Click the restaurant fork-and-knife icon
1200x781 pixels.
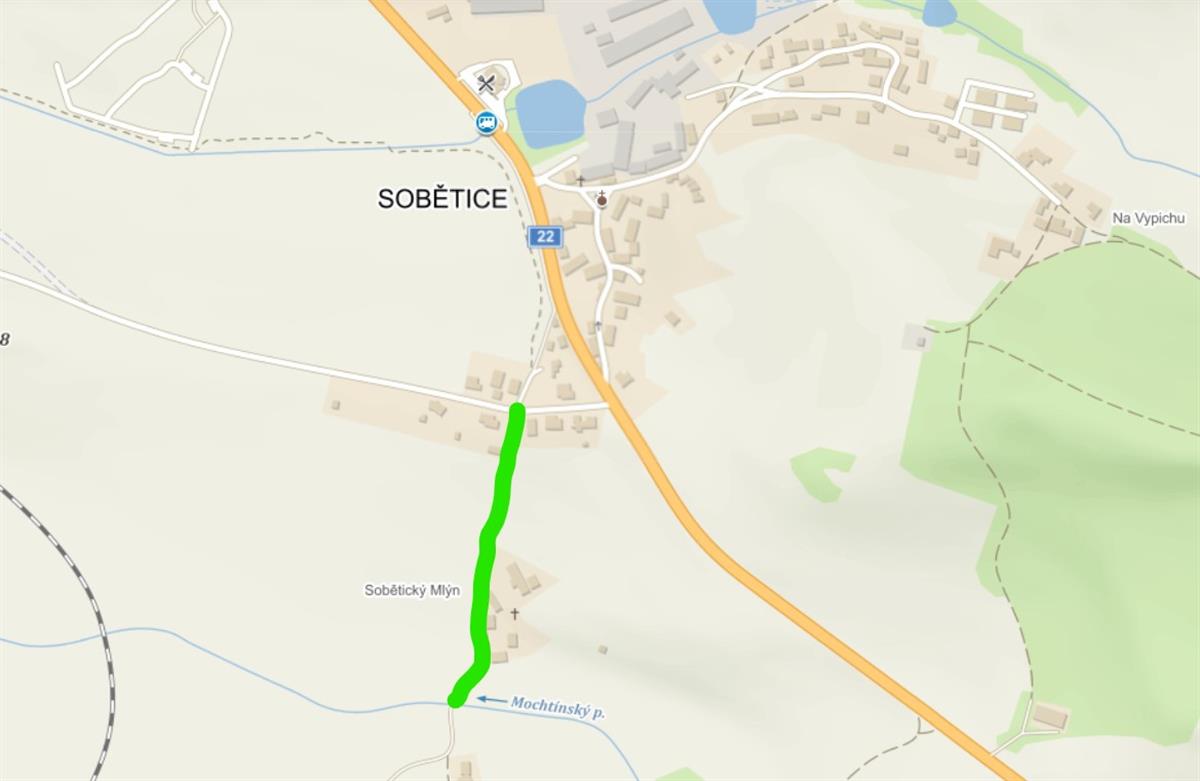[486, 83]
